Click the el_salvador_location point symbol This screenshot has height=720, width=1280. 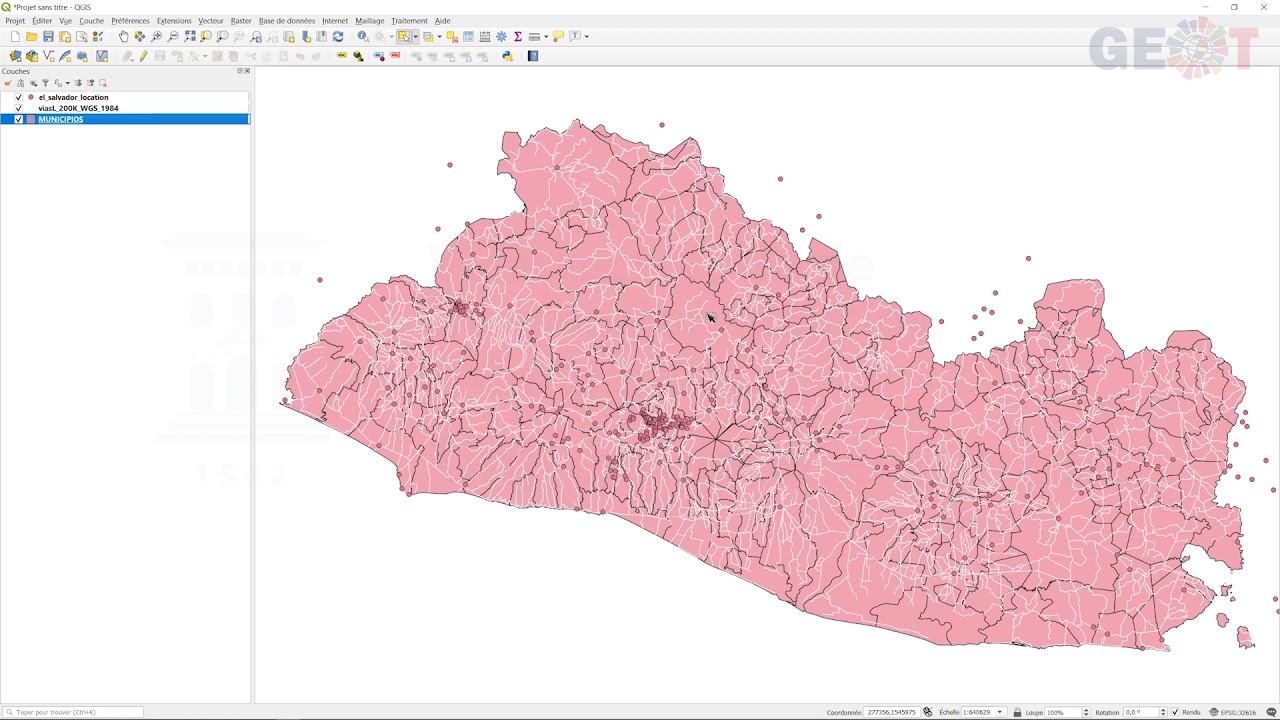(31, 97)
